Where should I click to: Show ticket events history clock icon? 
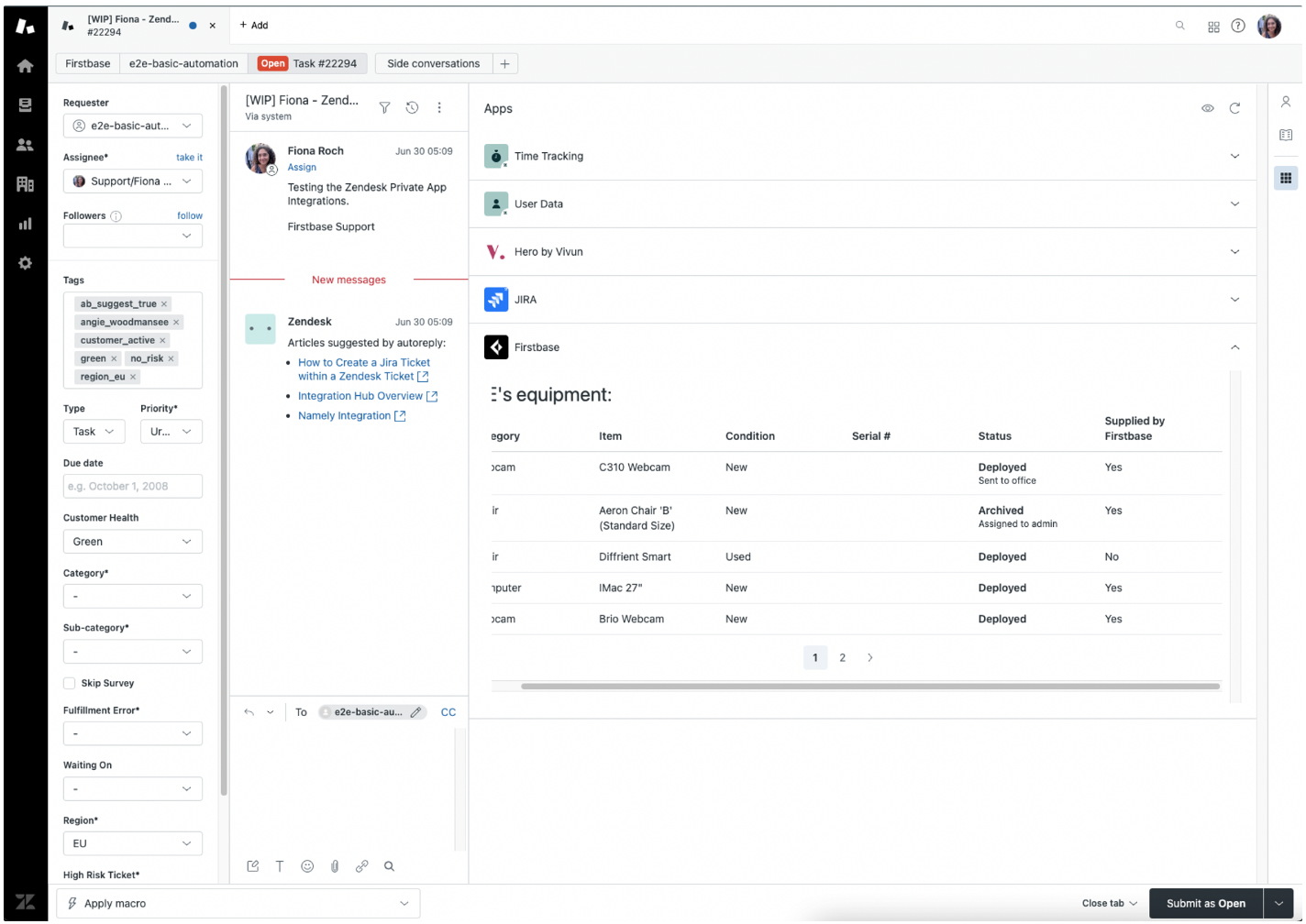tap(413, 108)
